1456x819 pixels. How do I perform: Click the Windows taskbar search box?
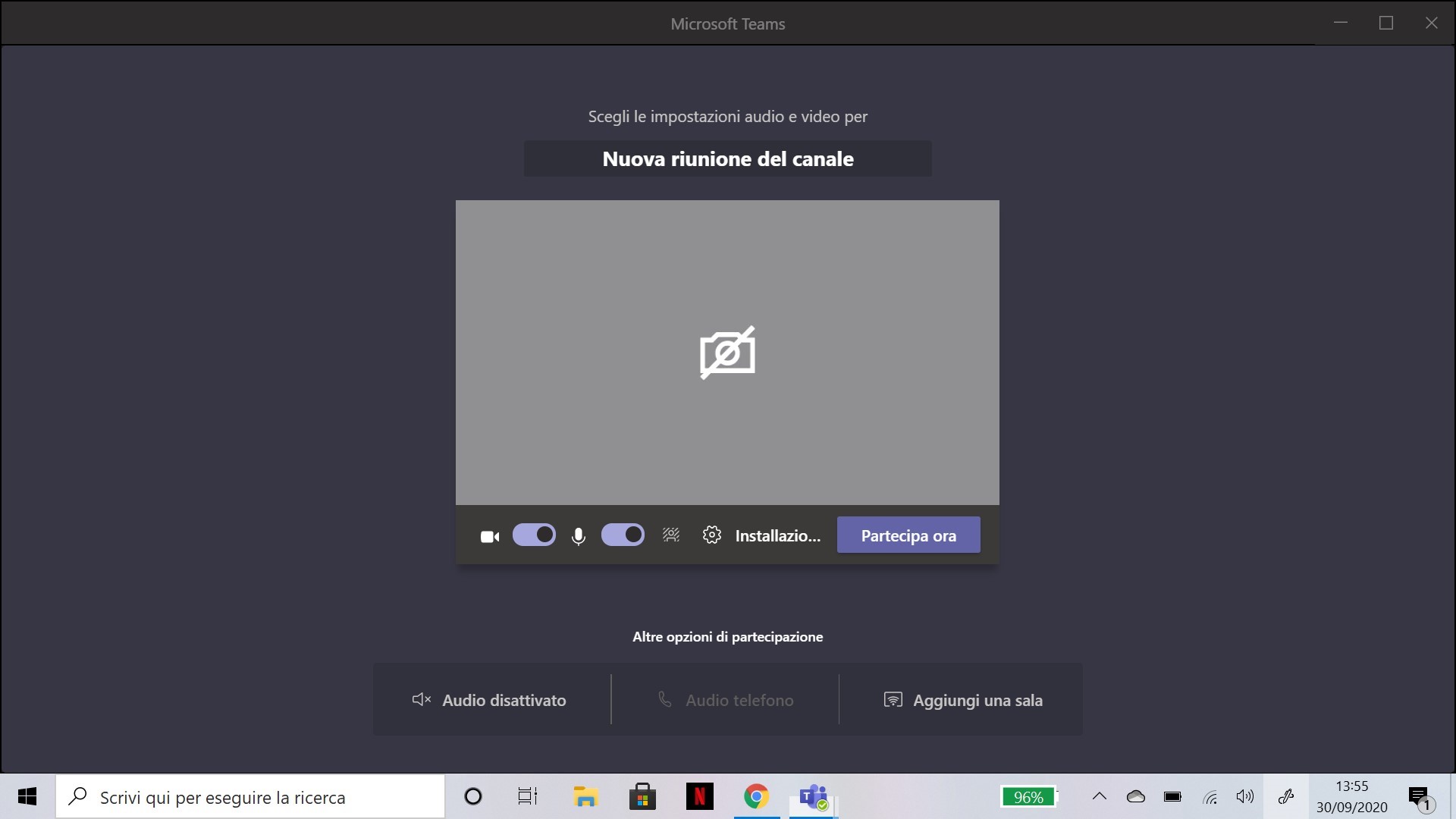(x=249, y=796)
